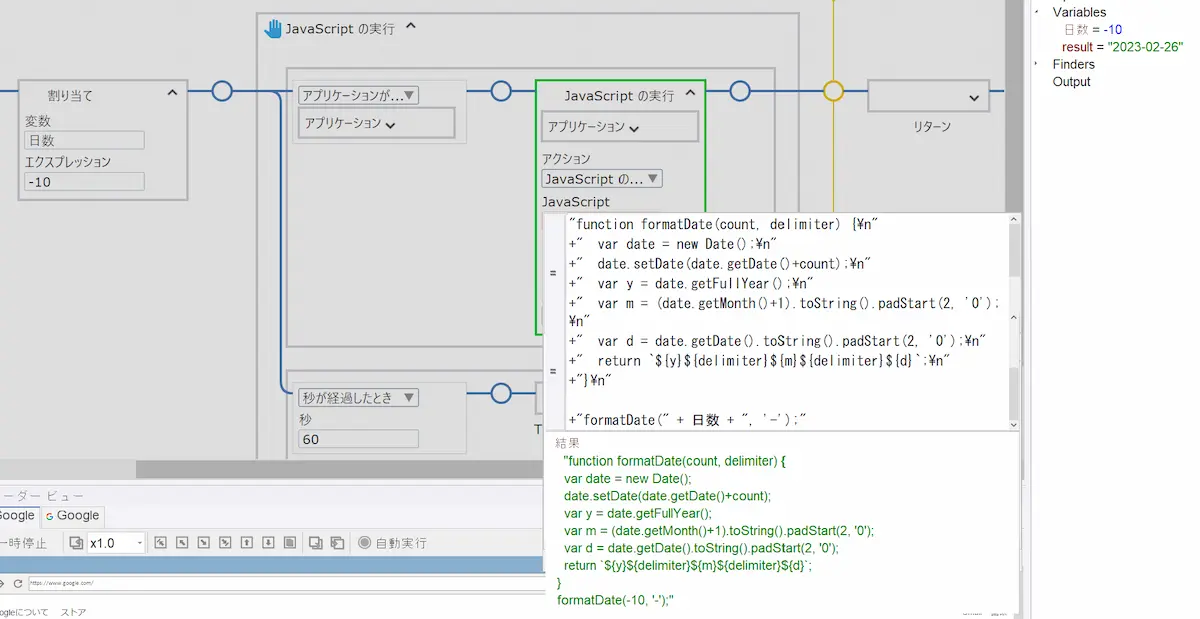Screen dimensions: 1200x619
Task: Switch to the left partially visible Google tab
Action: (17, 516)
